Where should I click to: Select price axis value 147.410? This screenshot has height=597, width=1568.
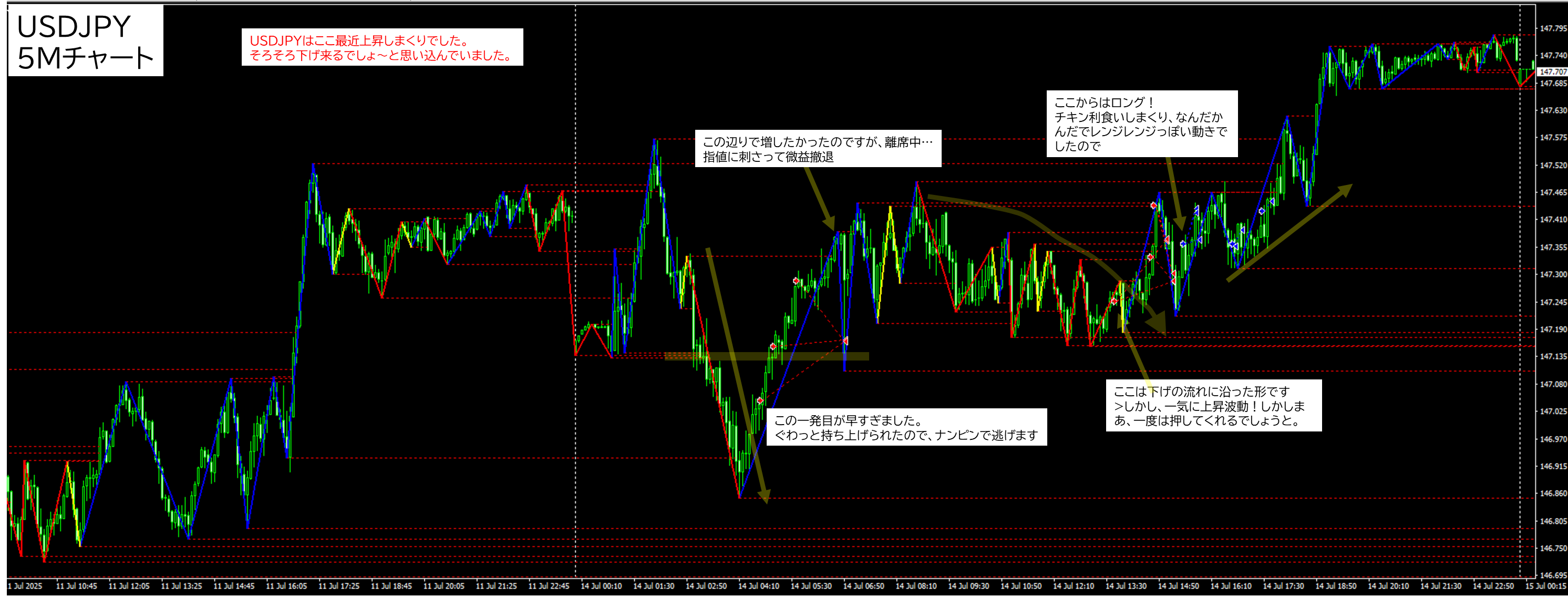click(x=1553, y=220)
